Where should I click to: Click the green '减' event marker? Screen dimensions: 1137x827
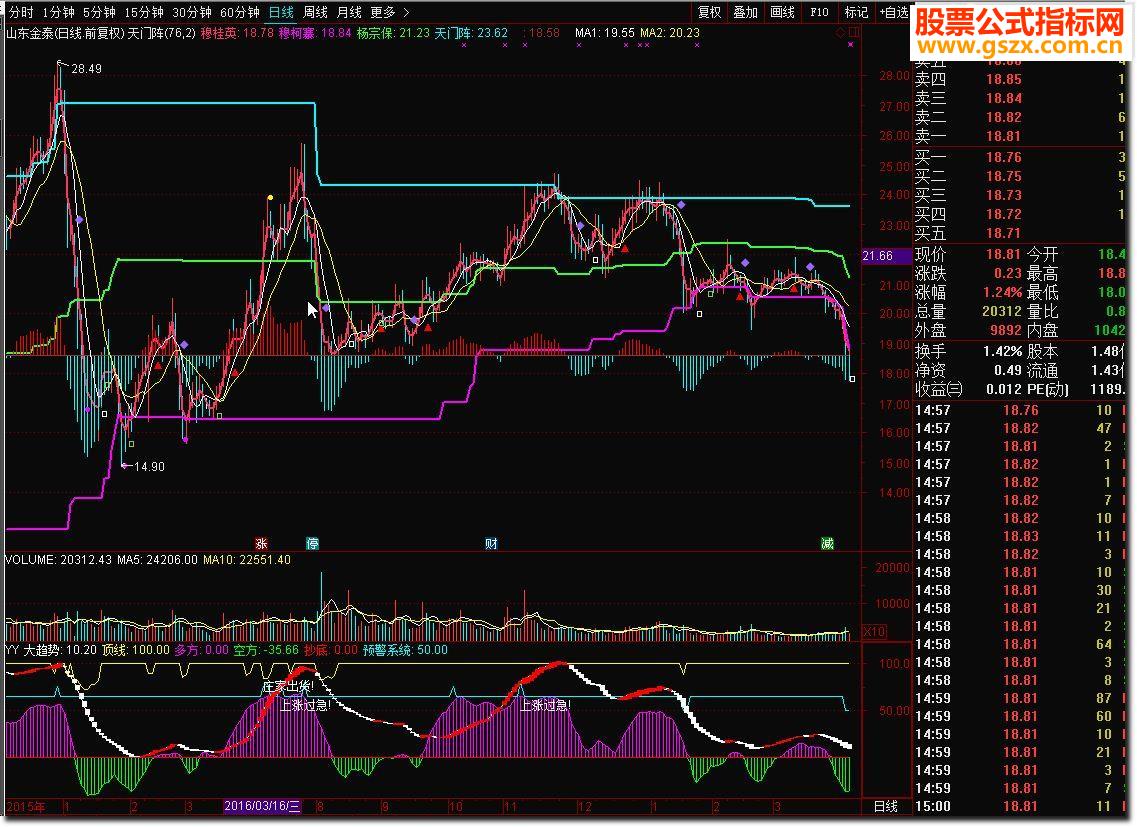coord(827,543)
